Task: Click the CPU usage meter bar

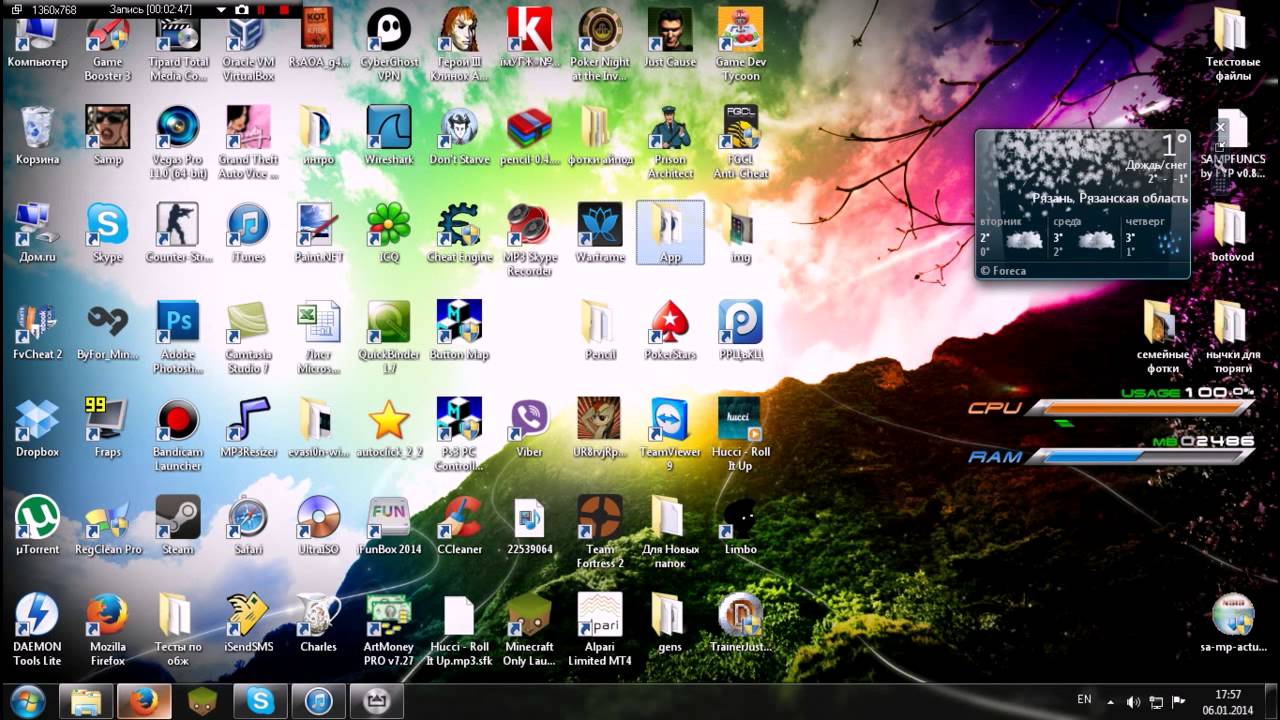Action: click(x=1139, y=408)
